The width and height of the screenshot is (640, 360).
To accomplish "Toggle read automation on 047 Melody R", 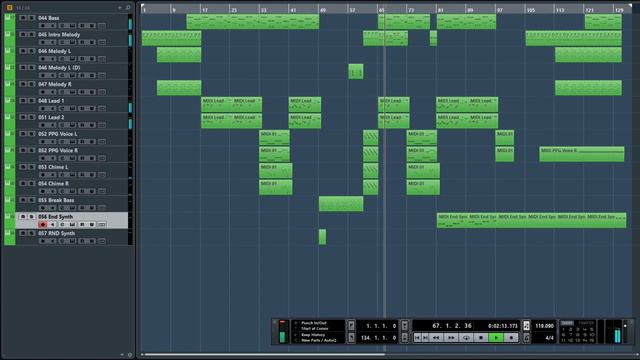I will [82, 92].
